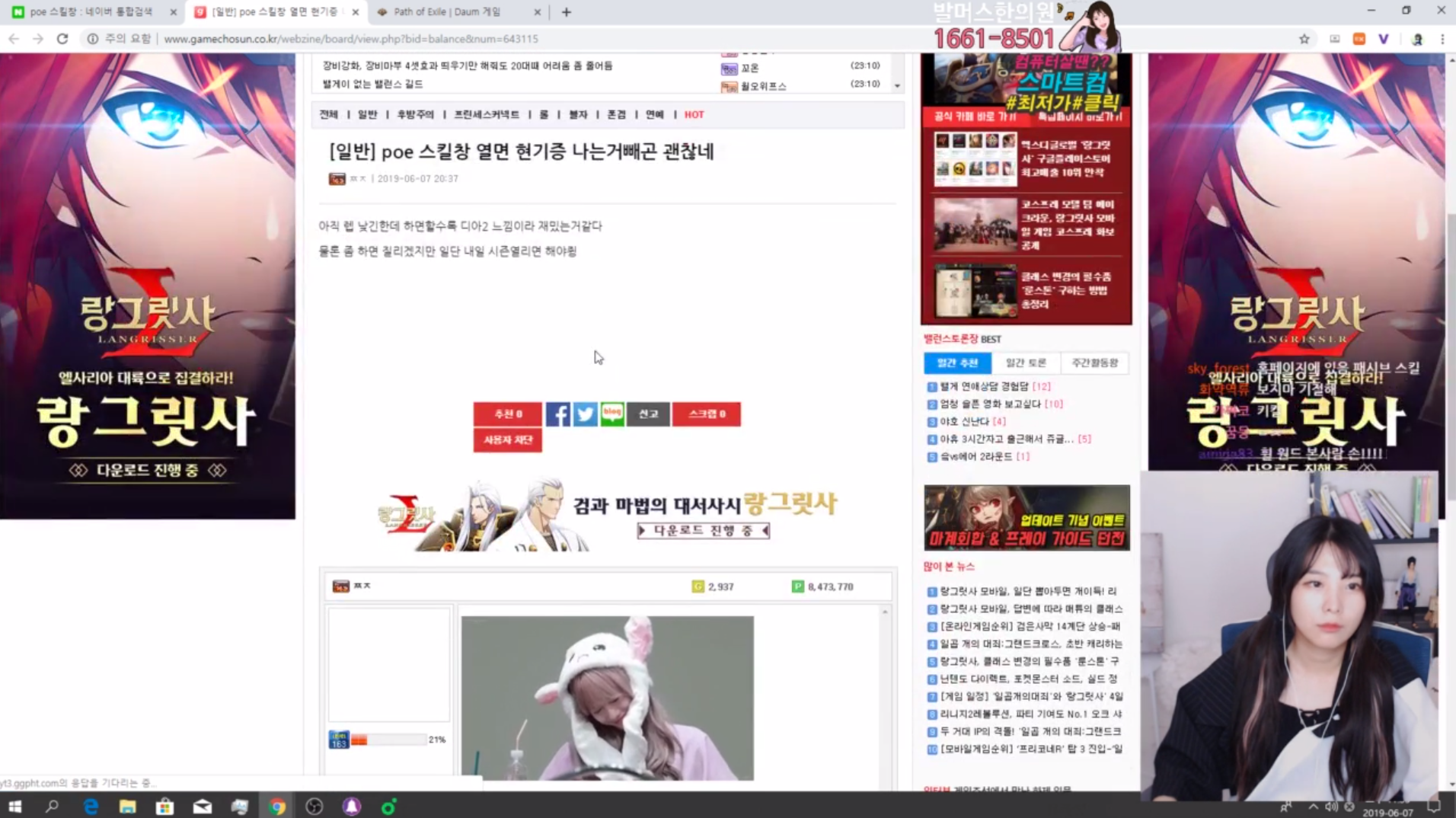The image size is (1456, 818).
Task: Share the post on Facebook
Action: tap(557, 414)
